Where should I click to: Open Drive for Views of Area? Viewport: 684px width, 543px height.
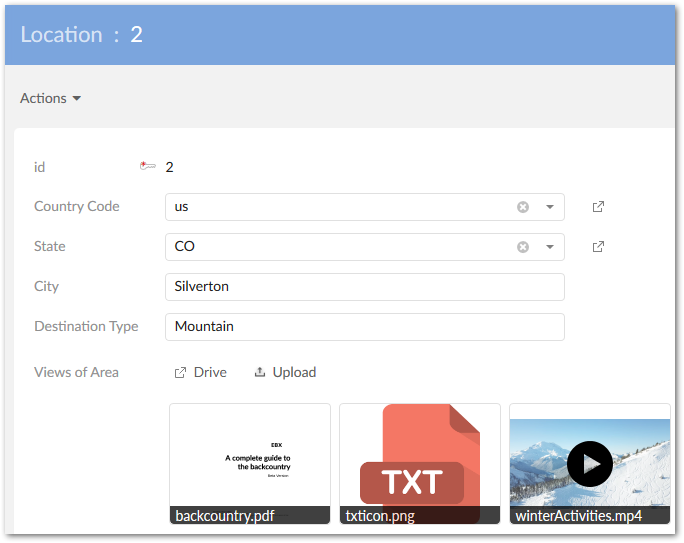(201, 372)
